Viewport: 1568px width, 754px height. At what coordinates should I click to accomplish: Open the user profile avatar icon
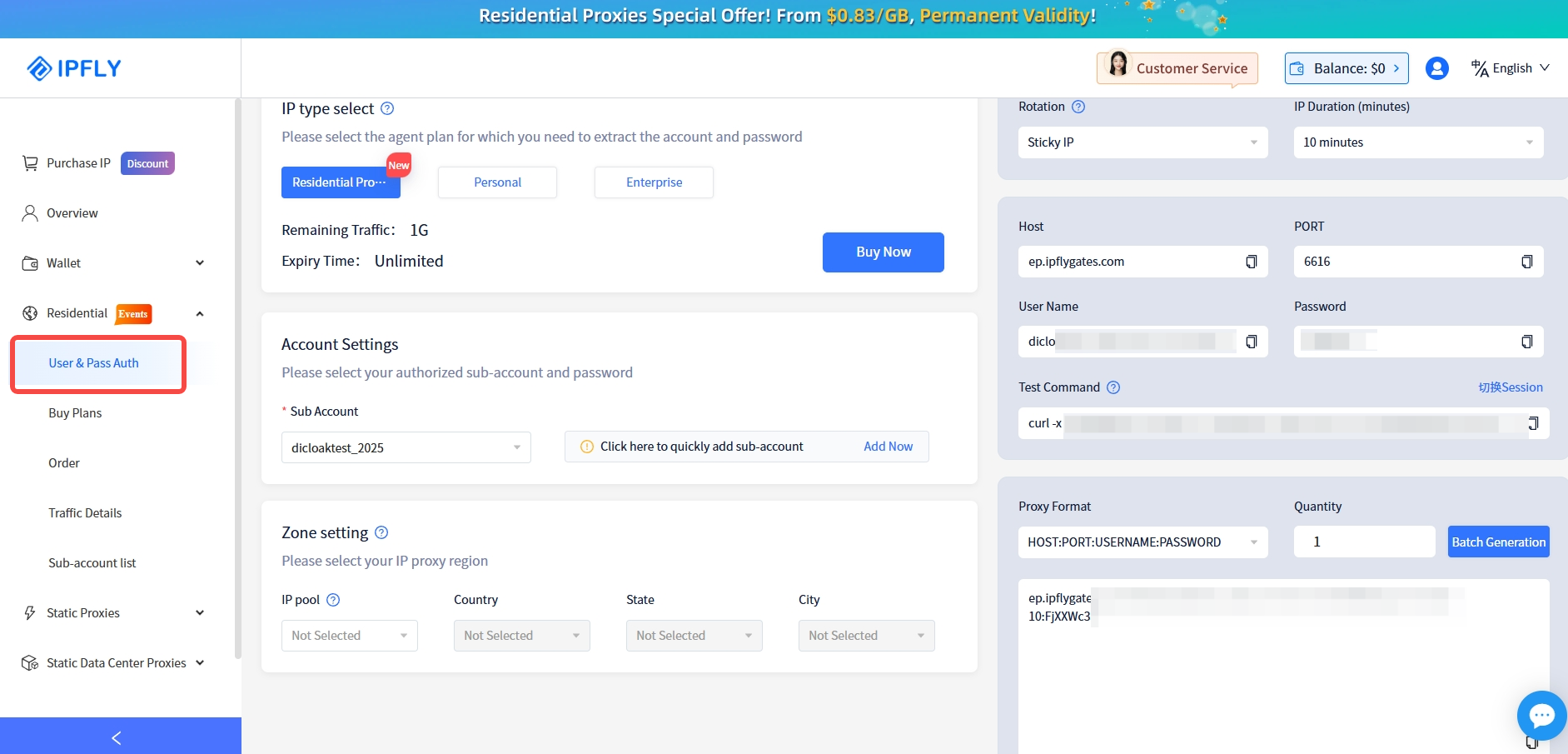click(1436, 68)
